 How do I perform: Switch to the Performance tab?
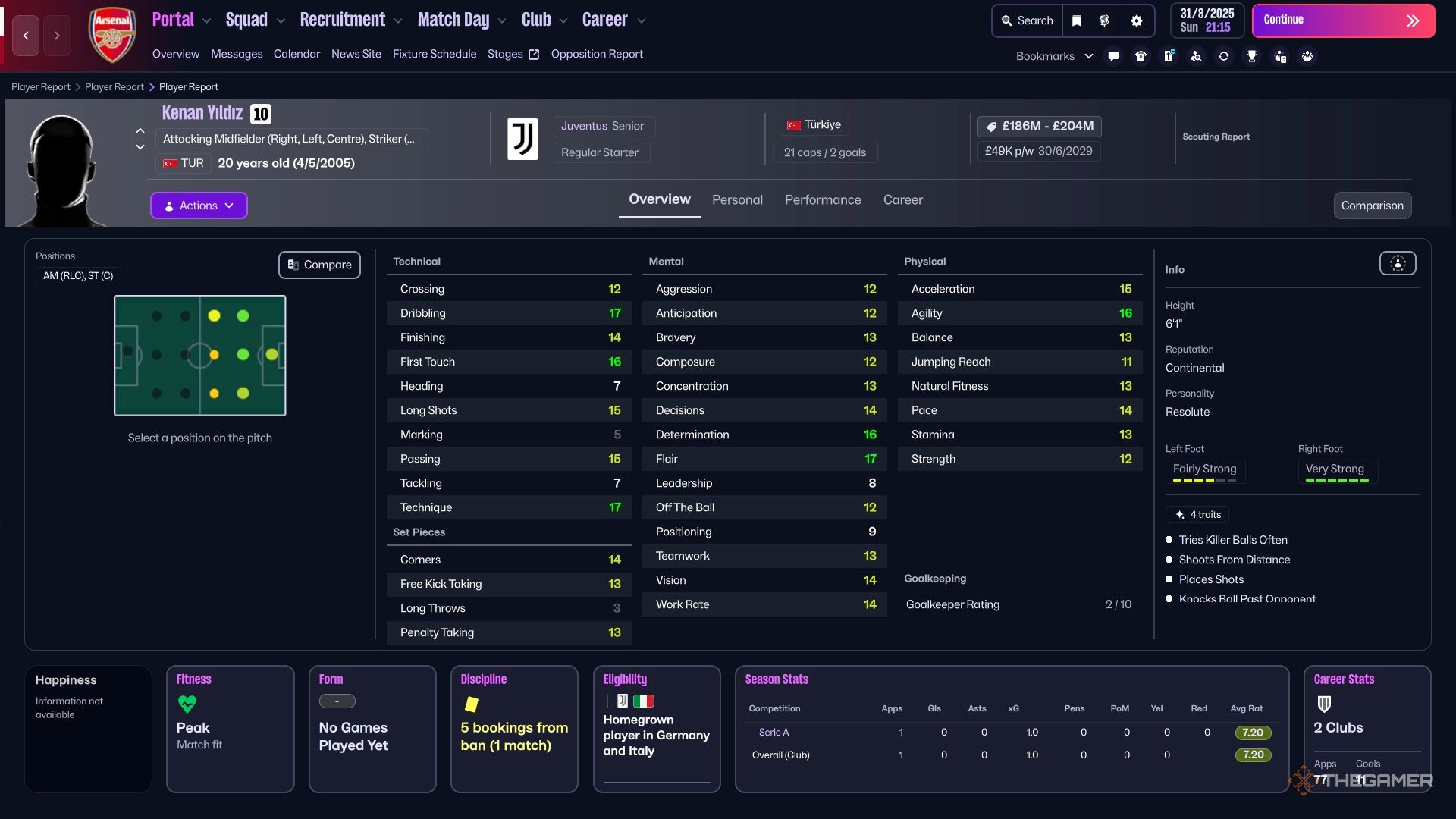[x=822, y=199]
